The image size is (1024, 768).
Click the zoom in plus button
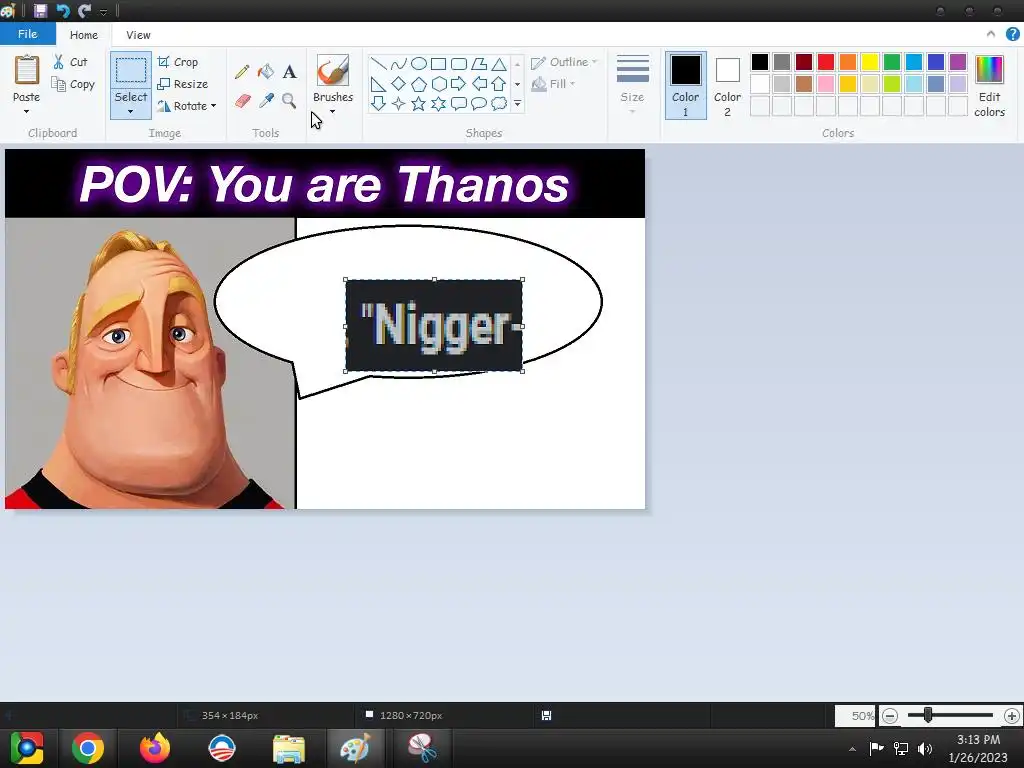click(x=1012, y=716)
